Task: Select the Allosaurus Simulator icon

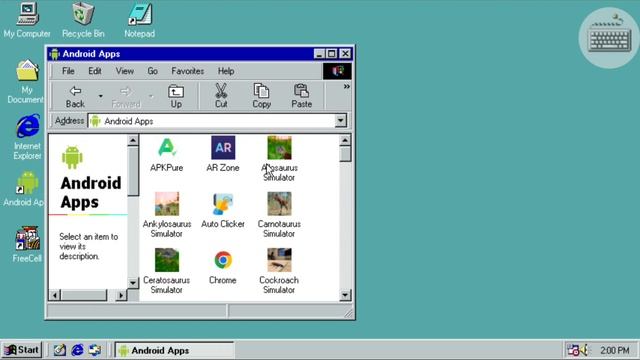Action: (279, 148)
